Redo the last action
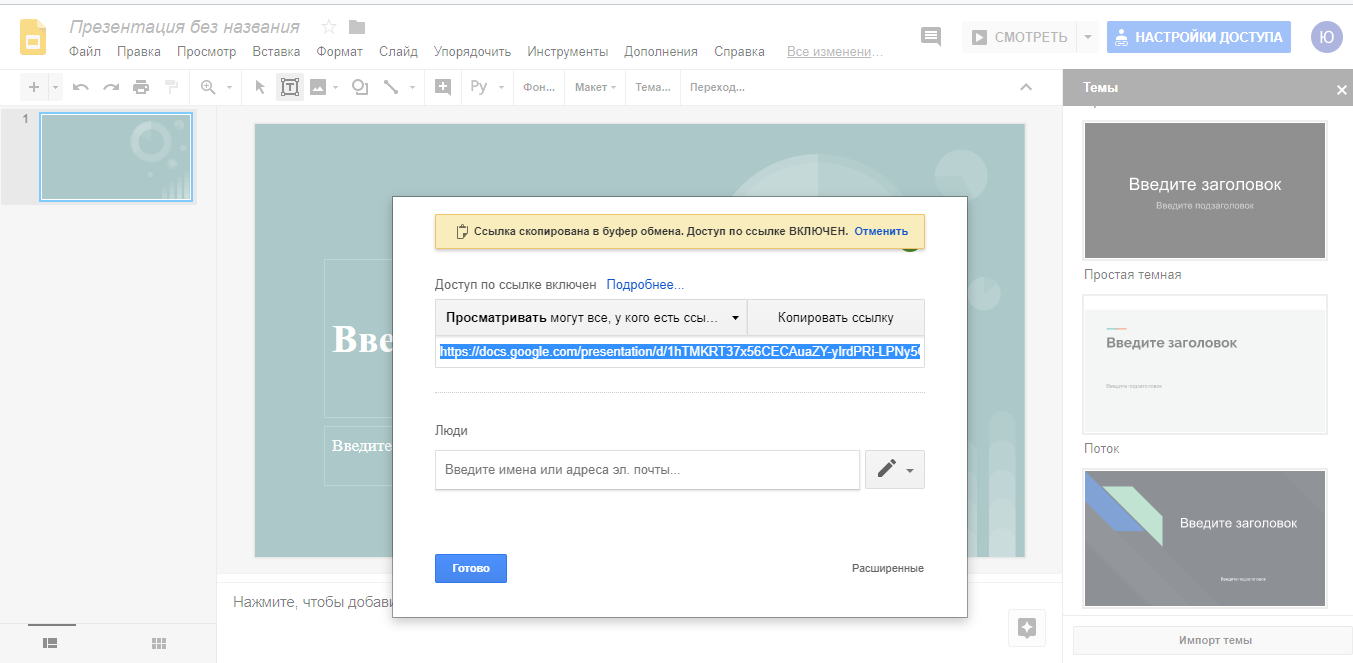This screenshot has width=1353, height=663. coord(109,87)
